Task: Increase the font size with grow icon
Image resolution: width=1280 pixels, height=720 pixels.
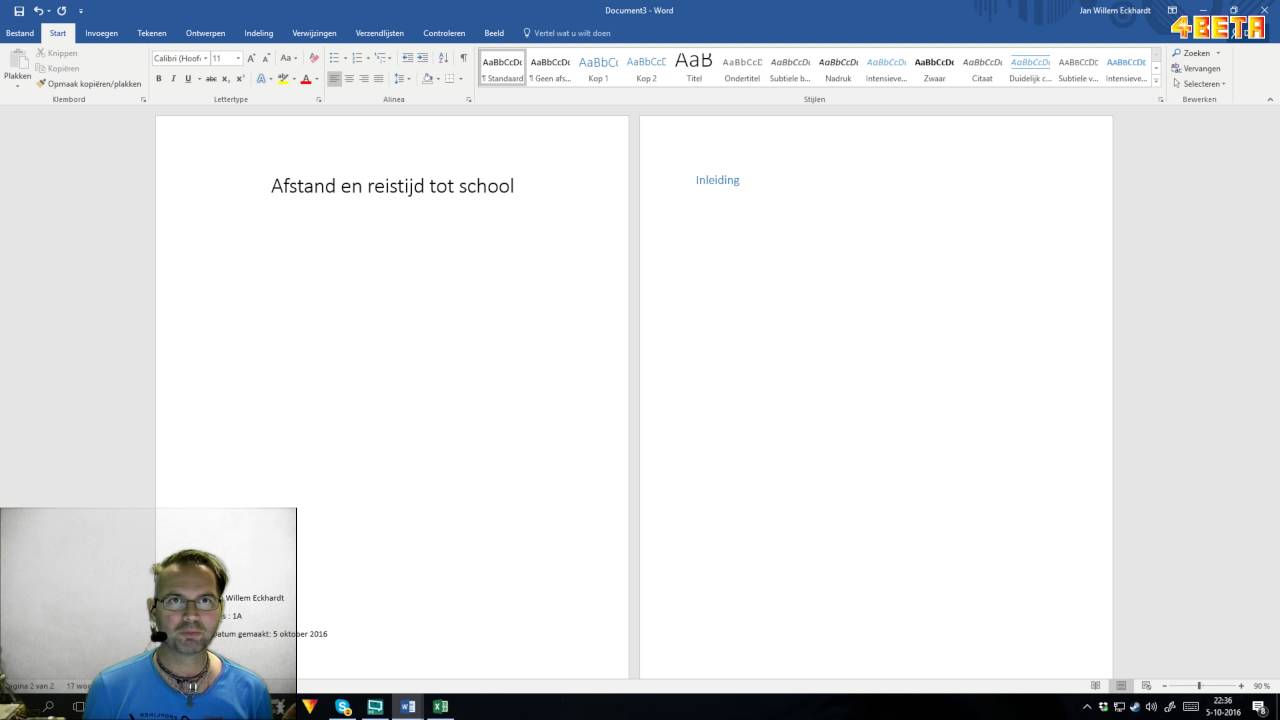Action: click(x=251, y=58)
